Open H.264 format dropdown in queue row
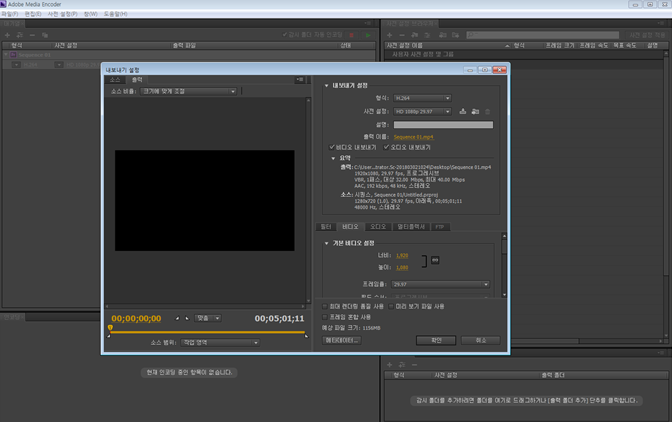672x422 pixels. point(16,65)
